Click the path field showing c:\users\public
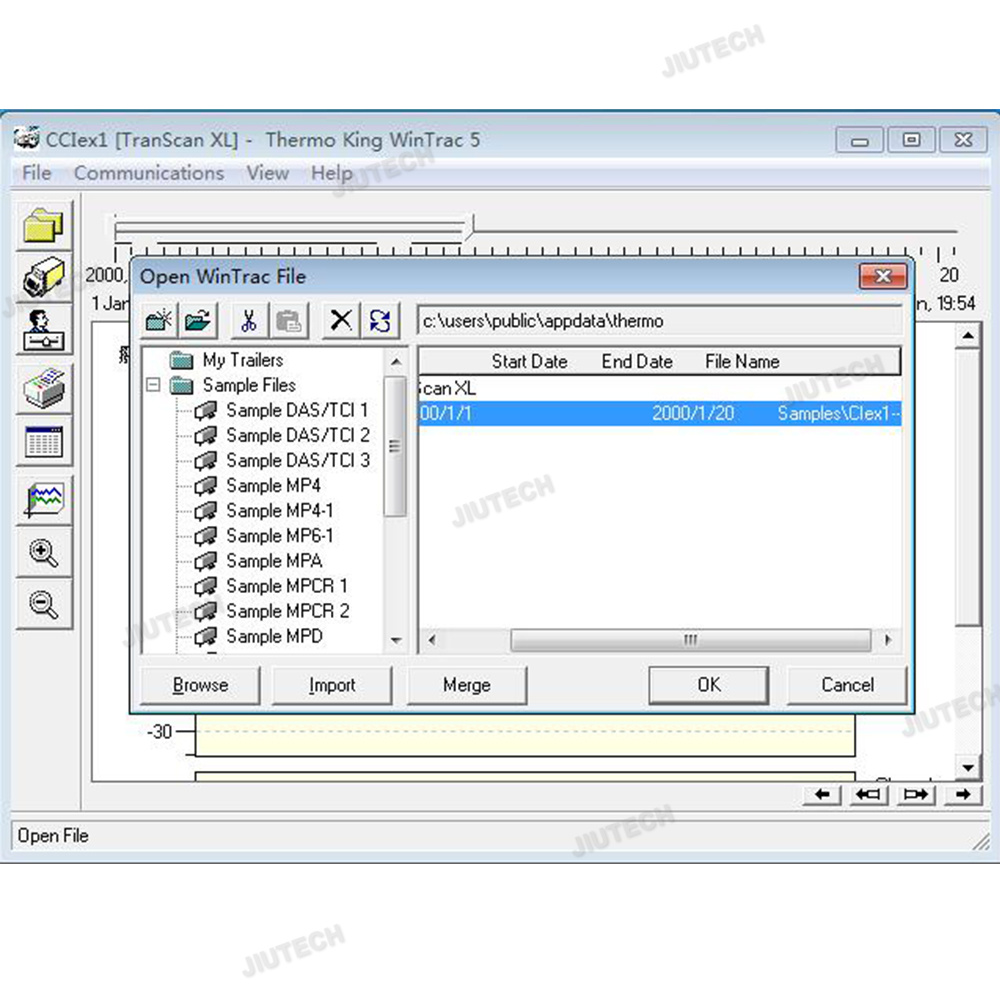Screen dimensions: 1000x1000 point(659,321)
